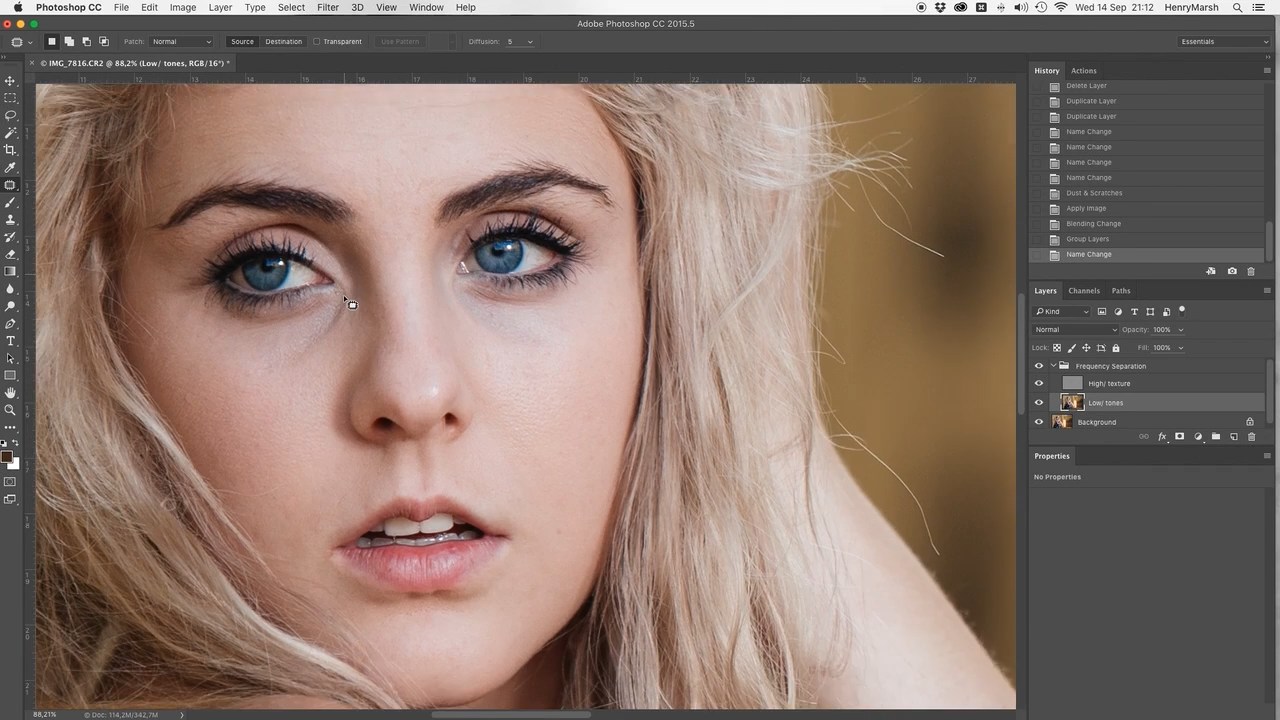Select the Brush tool
The image size is (1280, 720).
coord(11,202)
